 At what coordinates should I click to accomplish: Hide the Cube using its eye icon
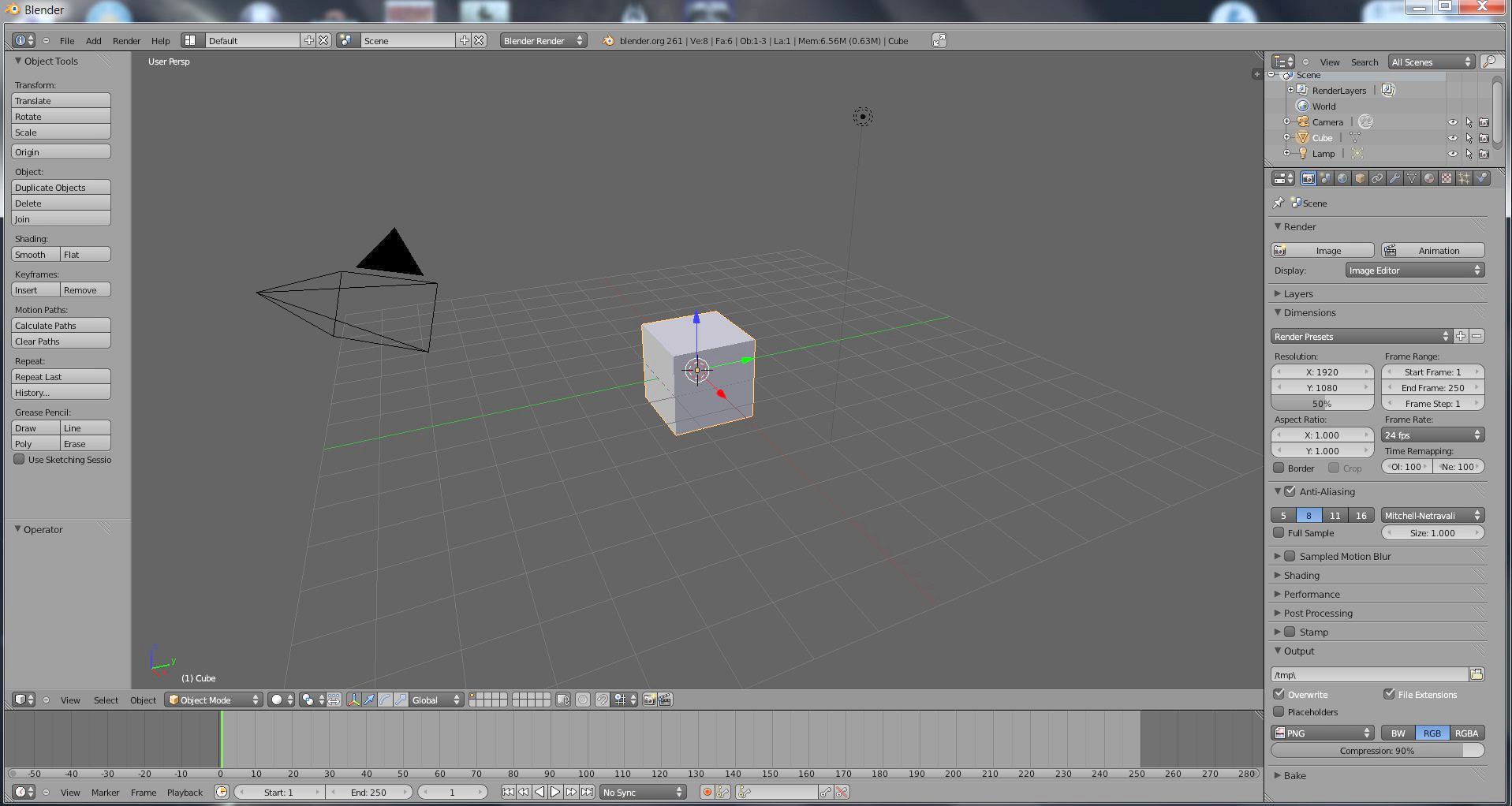click(x=1452, y=138)
